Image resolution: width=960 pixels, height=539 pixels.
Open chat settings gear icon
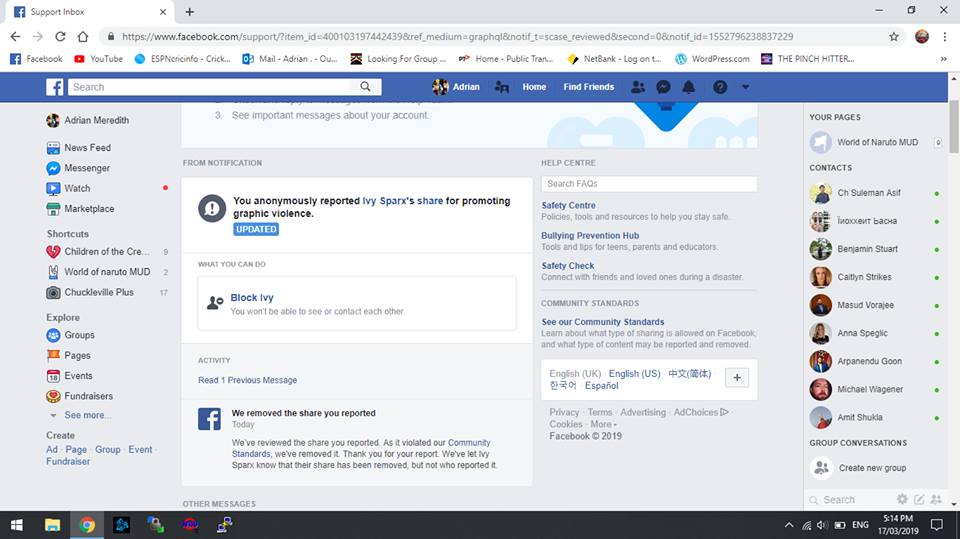(902, 499)
